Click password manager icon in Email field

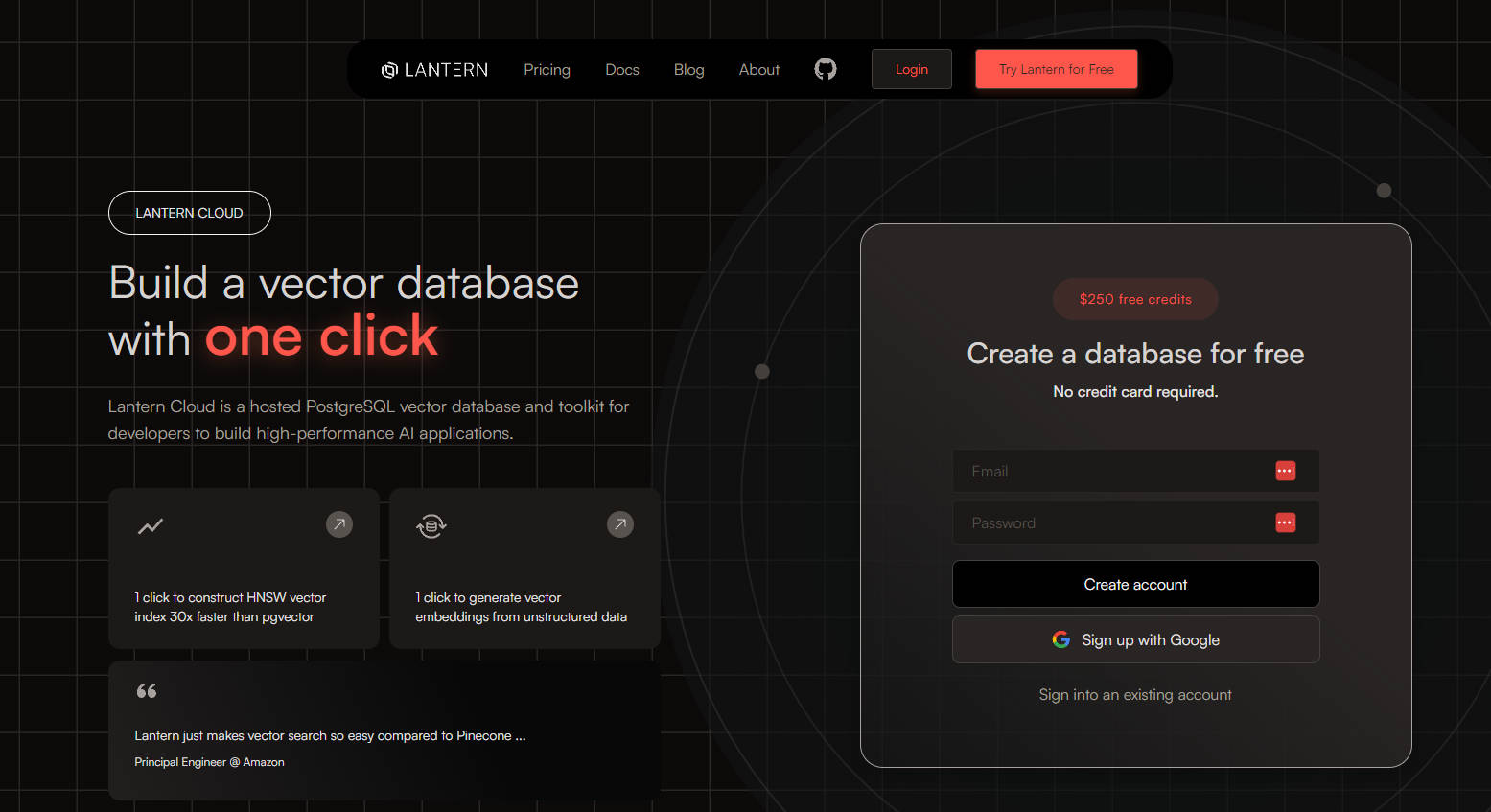[x=1285, y=471]
